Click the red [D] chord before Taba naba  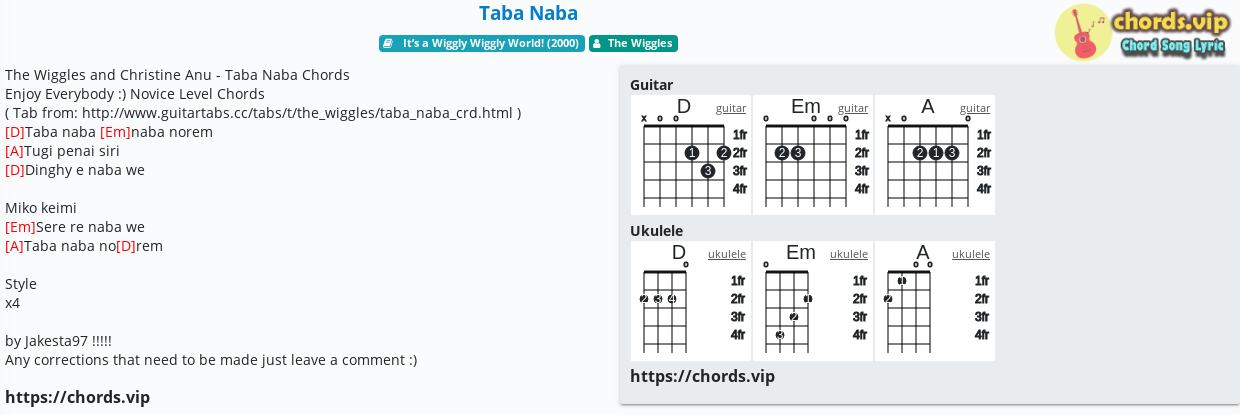15,132
